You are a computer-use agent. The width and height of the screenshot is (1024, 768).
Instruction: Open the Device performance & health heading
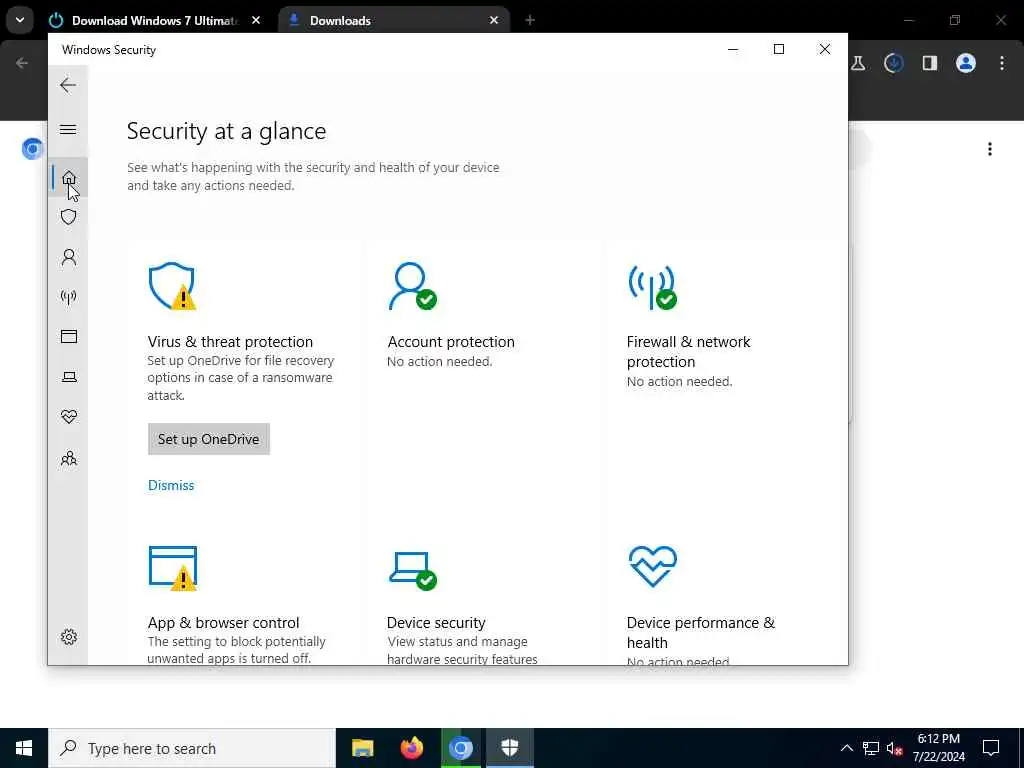[x=701, y=632]
